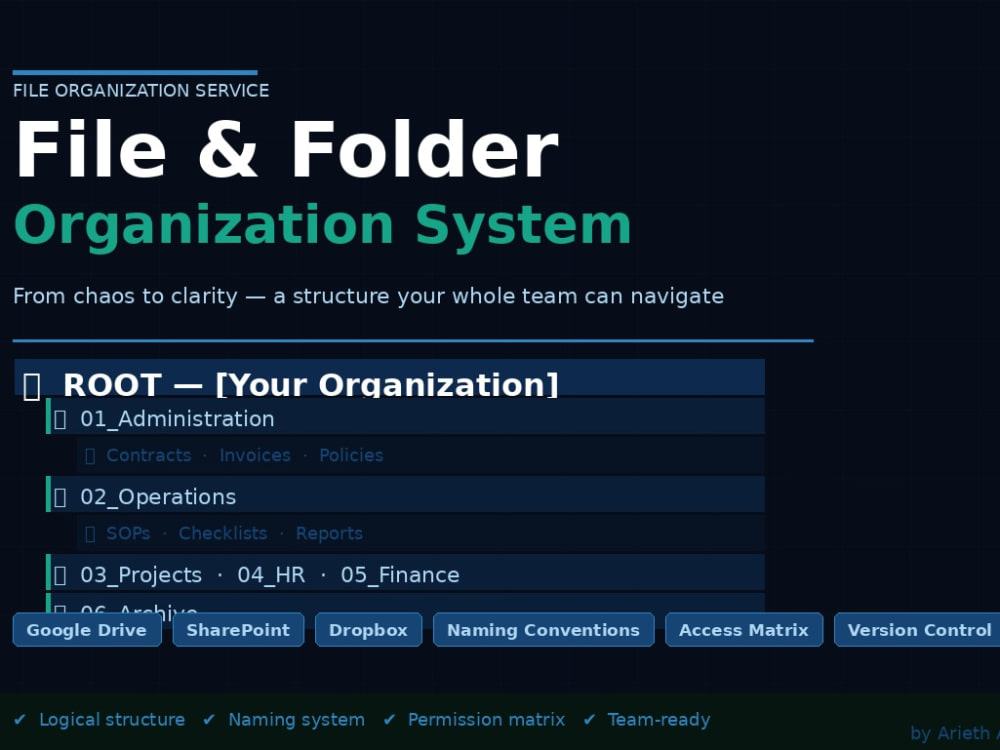1000x750 pixels.
Task: Click the ROOT folder icon
Action: point(32,386)
